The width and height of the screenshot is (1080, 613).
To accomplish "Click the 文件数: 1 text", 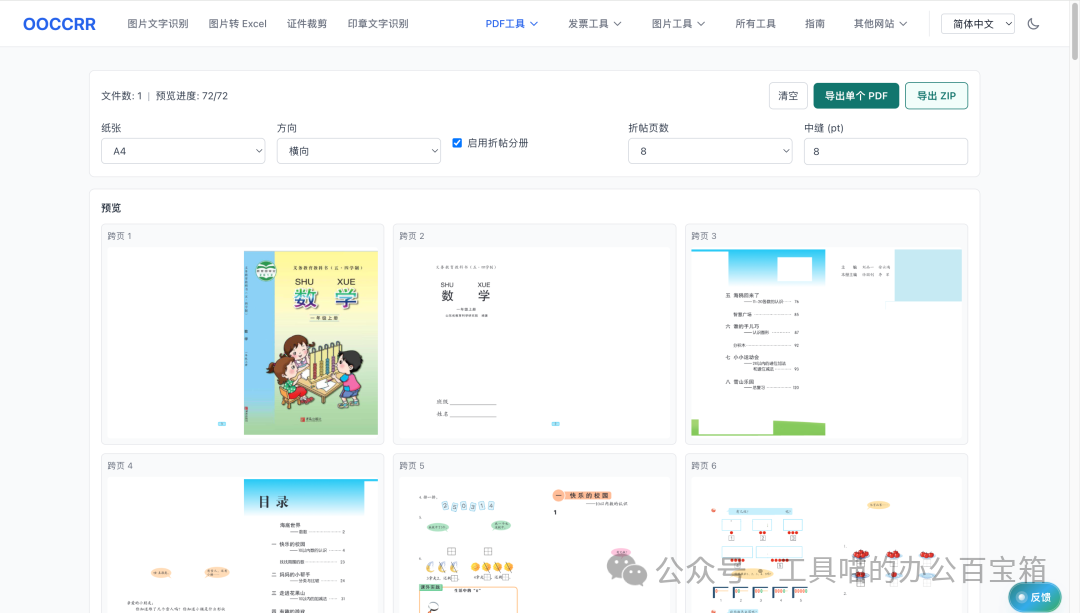I will coord(121,96).
